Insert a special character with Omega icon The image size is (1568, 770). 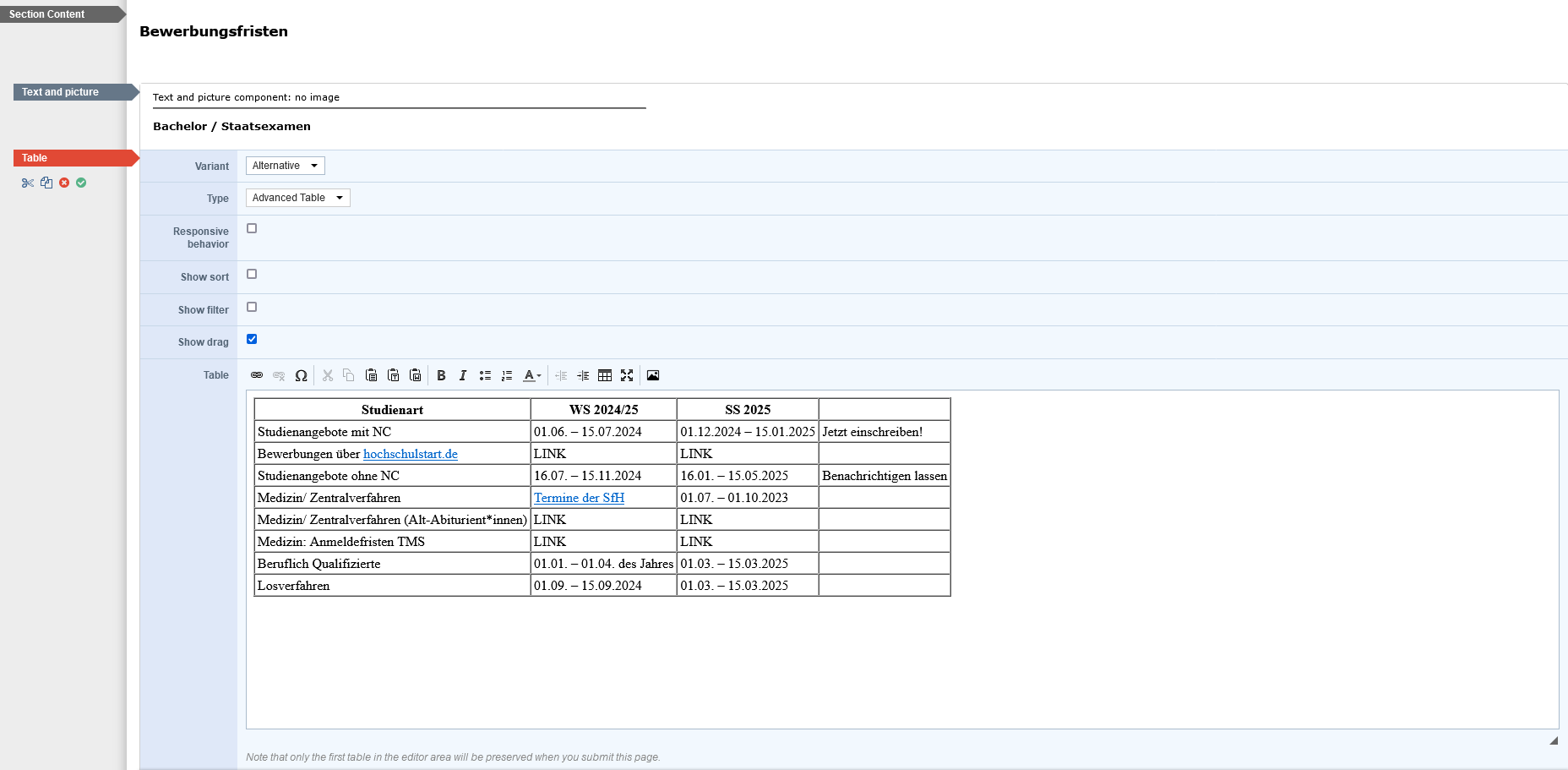301,375
